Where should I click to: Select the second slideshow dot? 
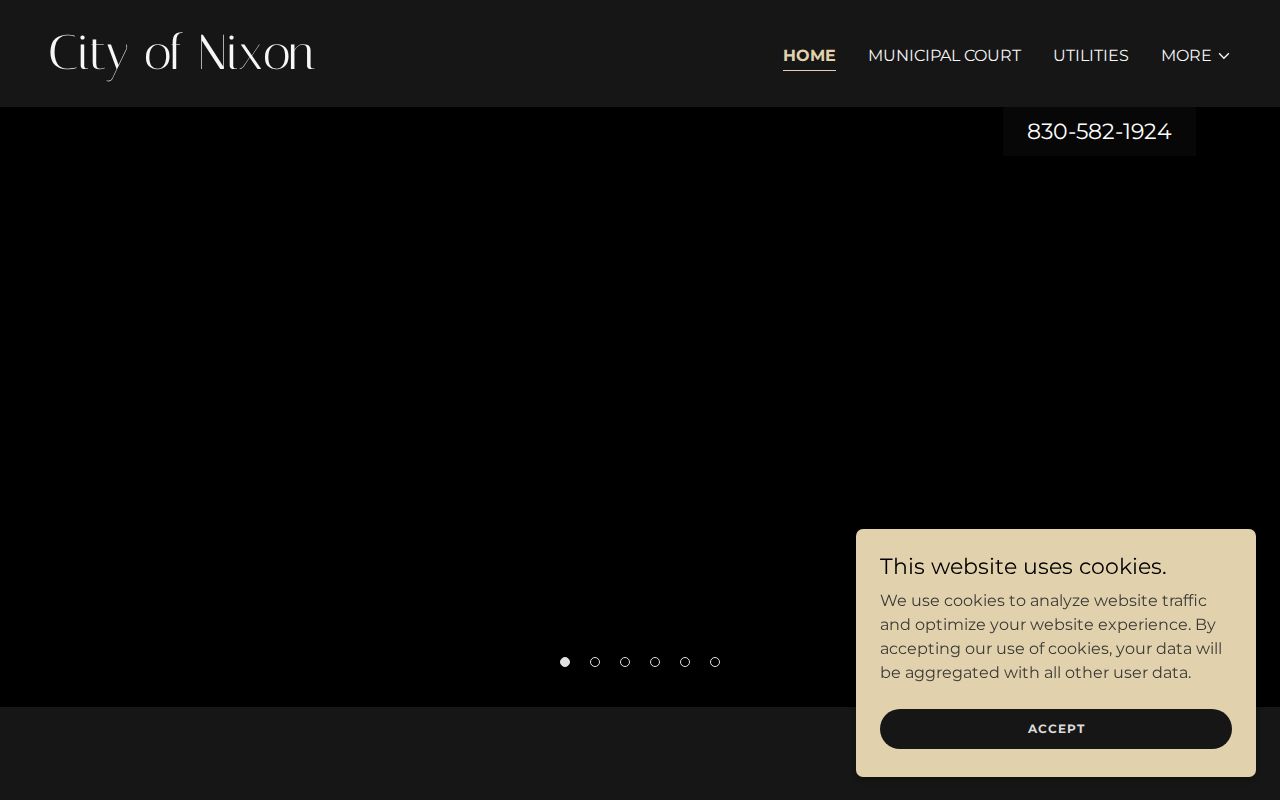pos(595,662)
